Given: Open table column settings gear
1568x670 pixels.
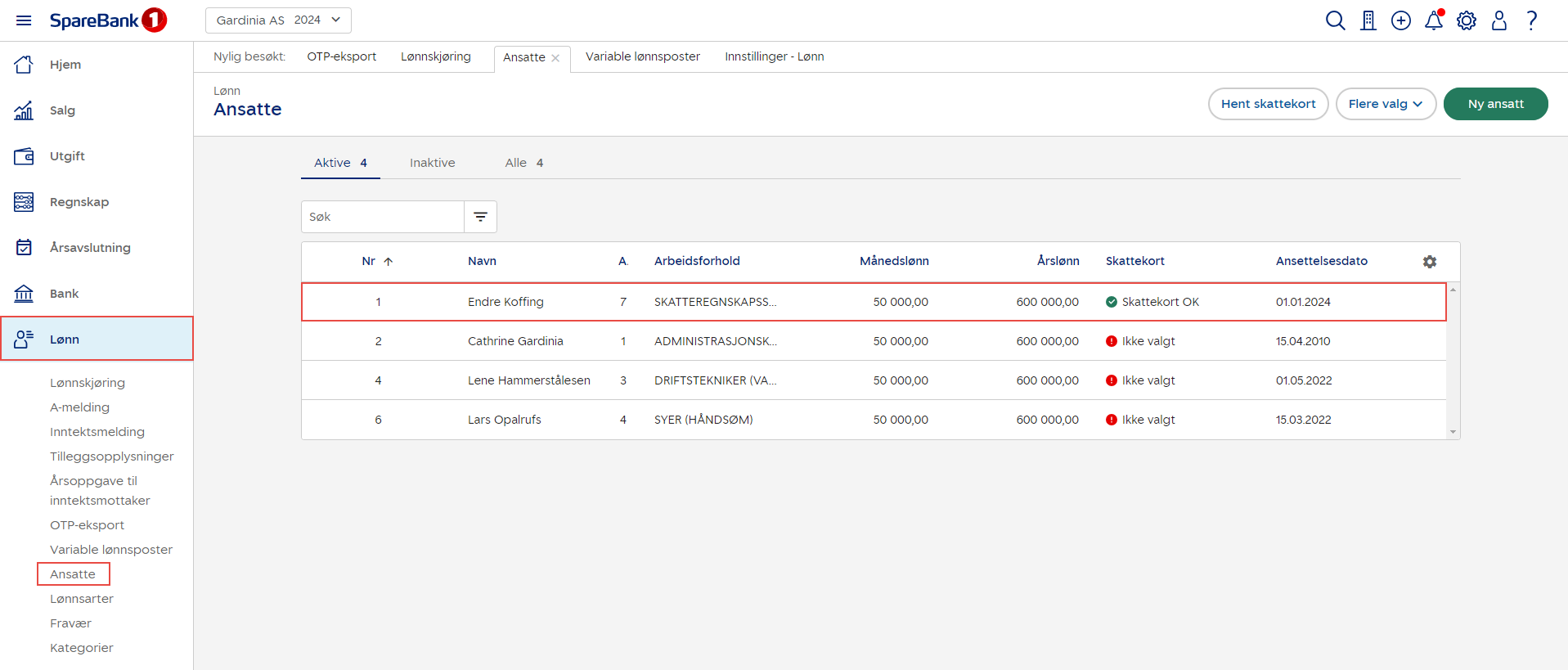Looking at the screenshot, I should coord(1429,262).
